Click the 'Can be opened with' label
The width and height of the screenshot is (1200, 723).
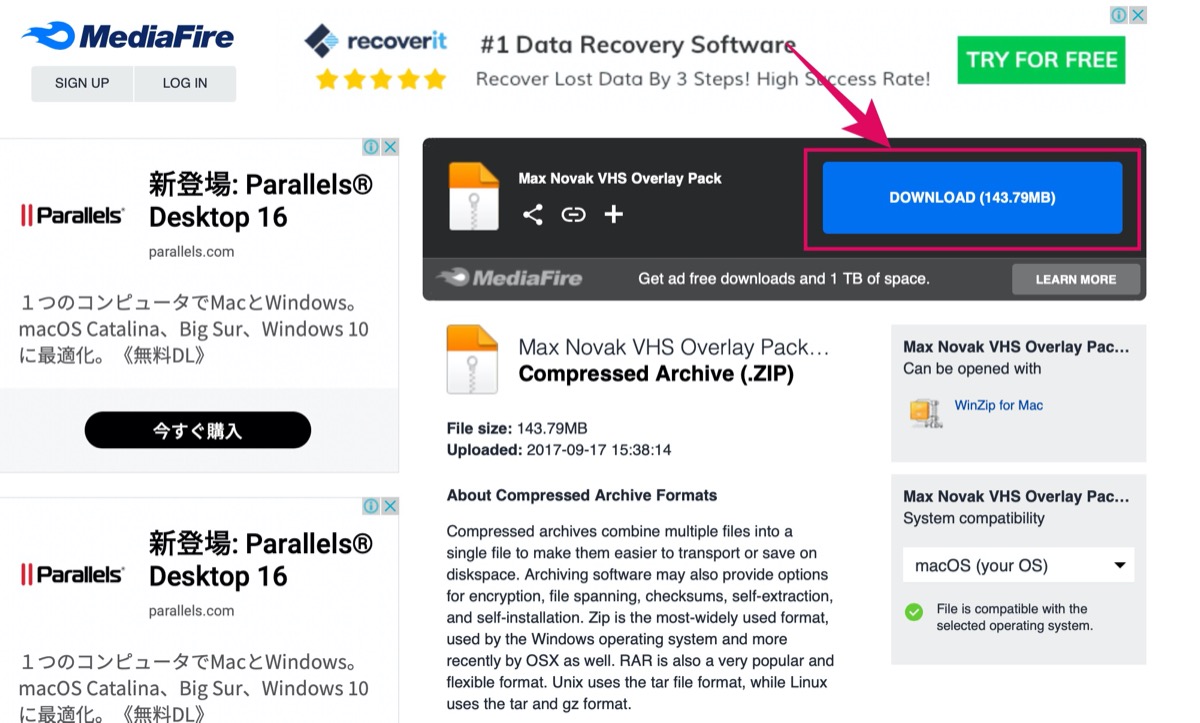[972, 368]
